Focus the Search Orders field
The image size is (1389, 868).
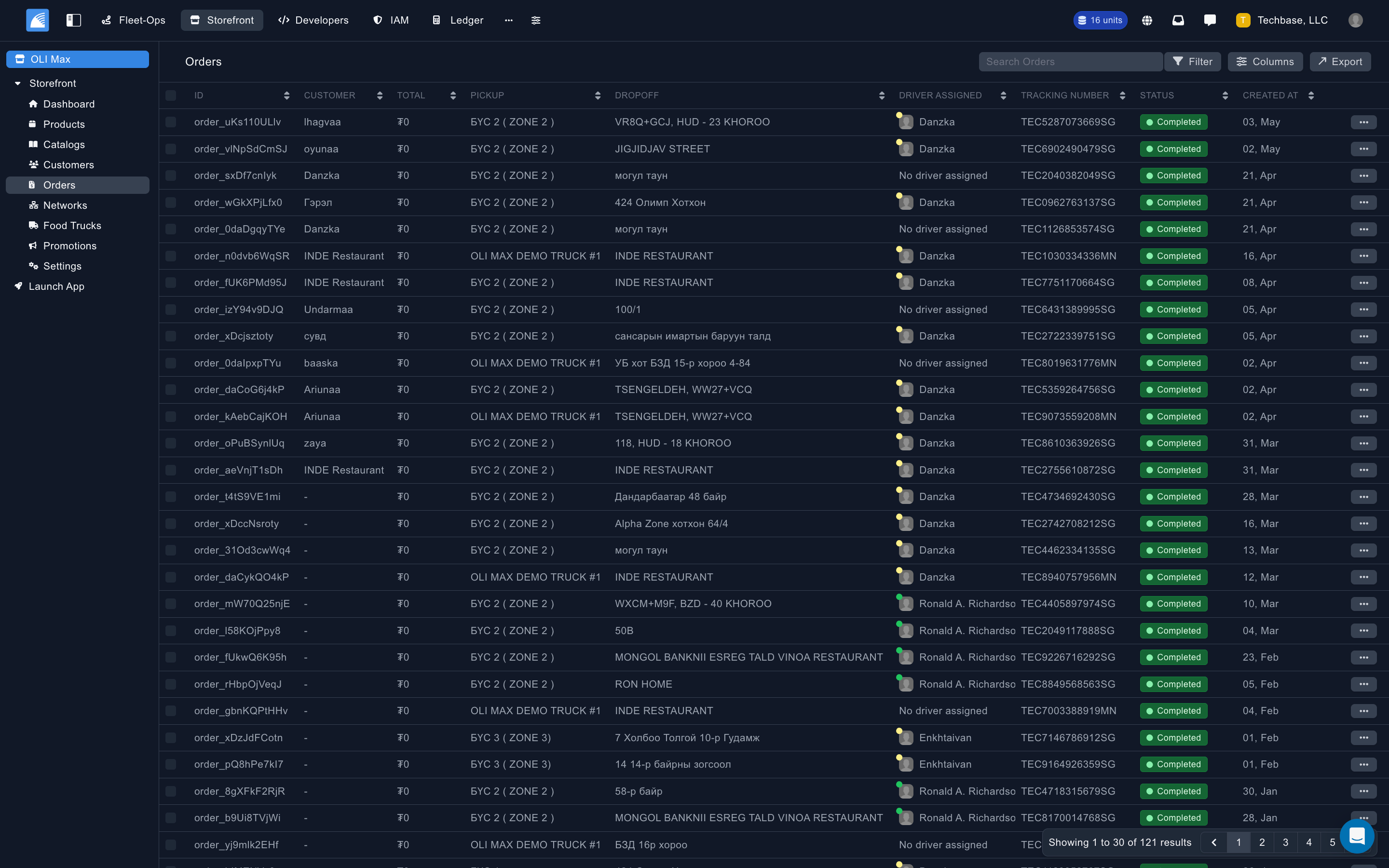point(1071,61)
